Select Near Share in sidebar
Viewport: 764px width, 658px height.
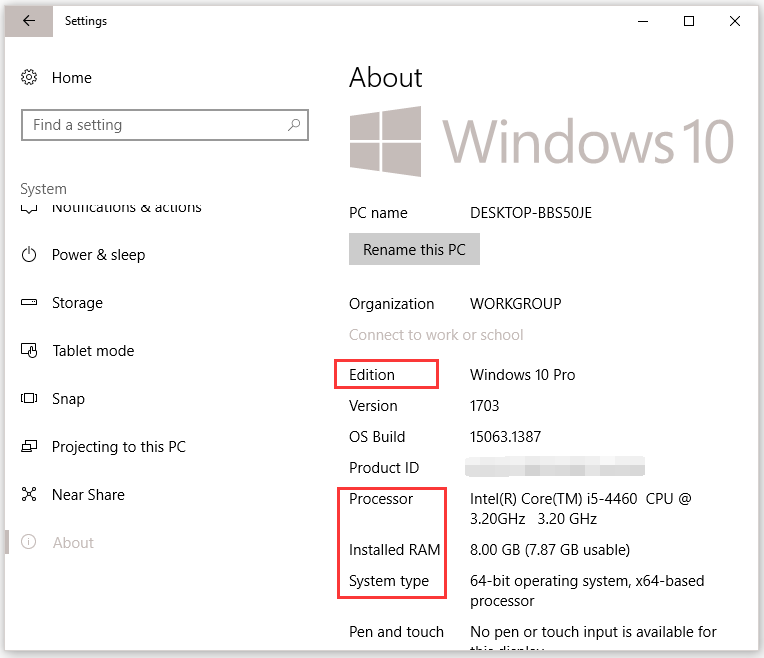click(x=88, y=495)
